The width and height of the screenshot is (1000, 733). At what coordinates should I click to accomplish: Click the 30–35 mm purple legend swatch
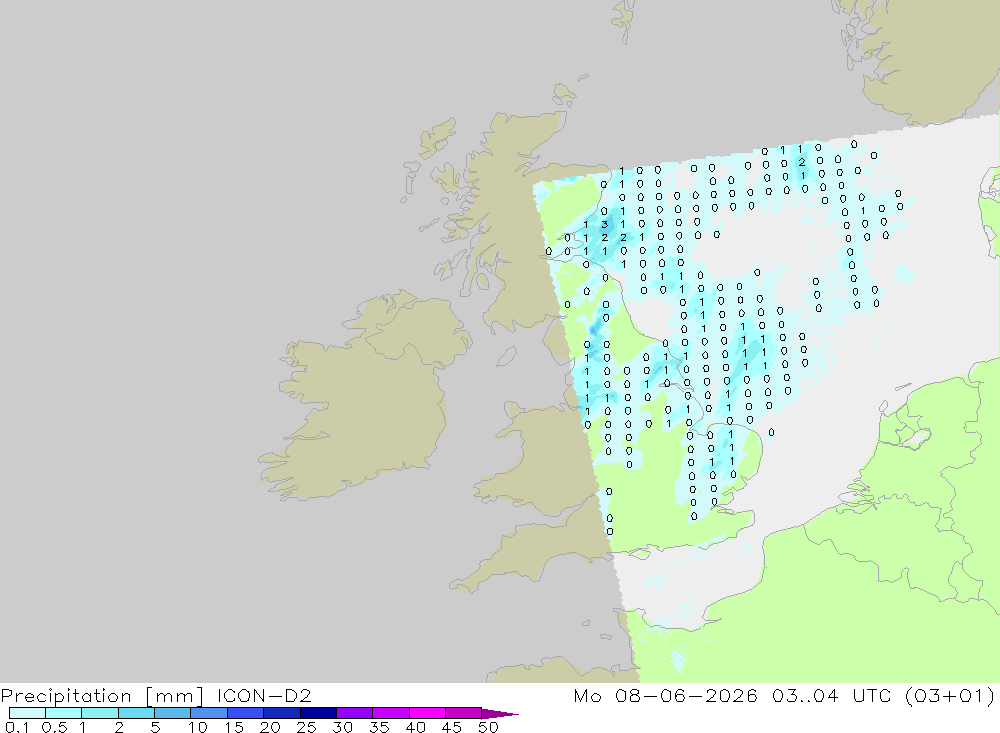click(354, 713)
